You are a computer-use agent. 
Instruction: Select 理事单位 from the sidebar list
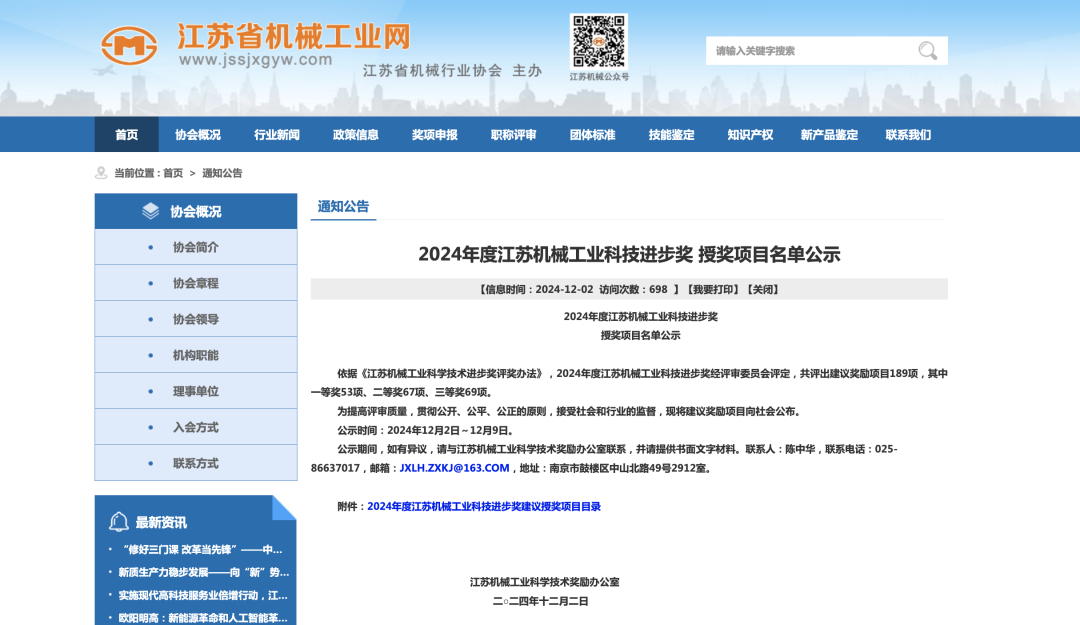click(195, 391)
